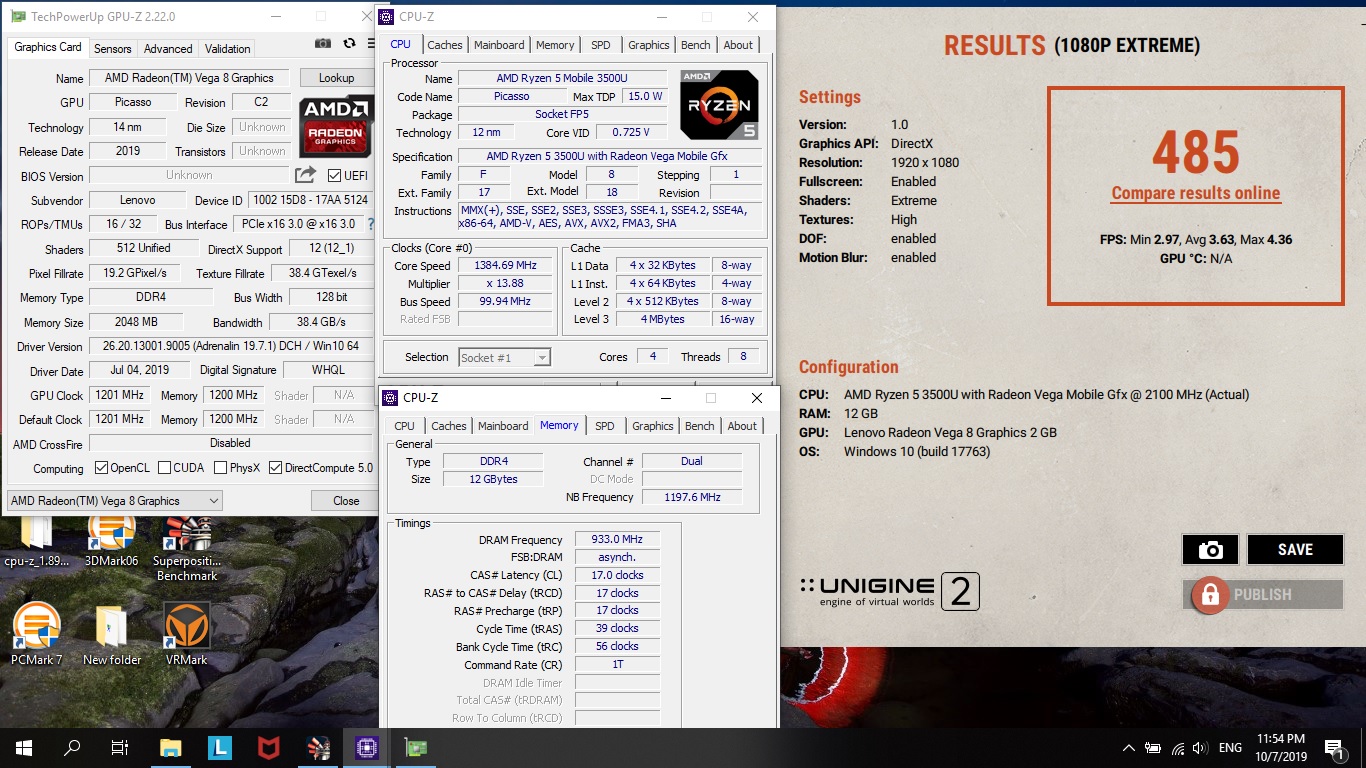This screenshot has width=1366, height=768.
Task: Open Lenovo Vantage taskbar icon
Action: (x=220, y=747)
